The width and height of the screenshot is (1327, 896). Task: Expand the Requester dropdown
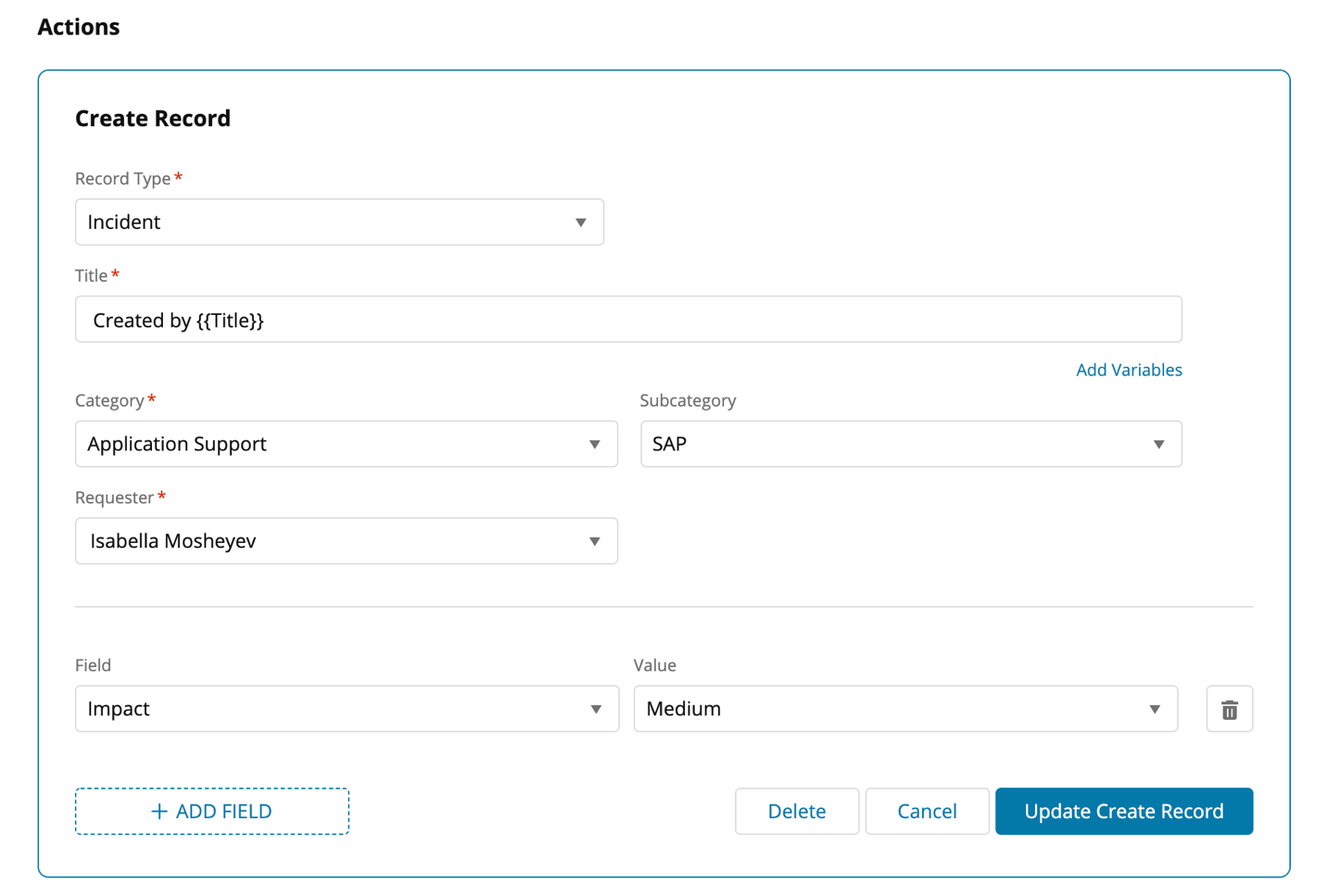[x=346, y=541]
